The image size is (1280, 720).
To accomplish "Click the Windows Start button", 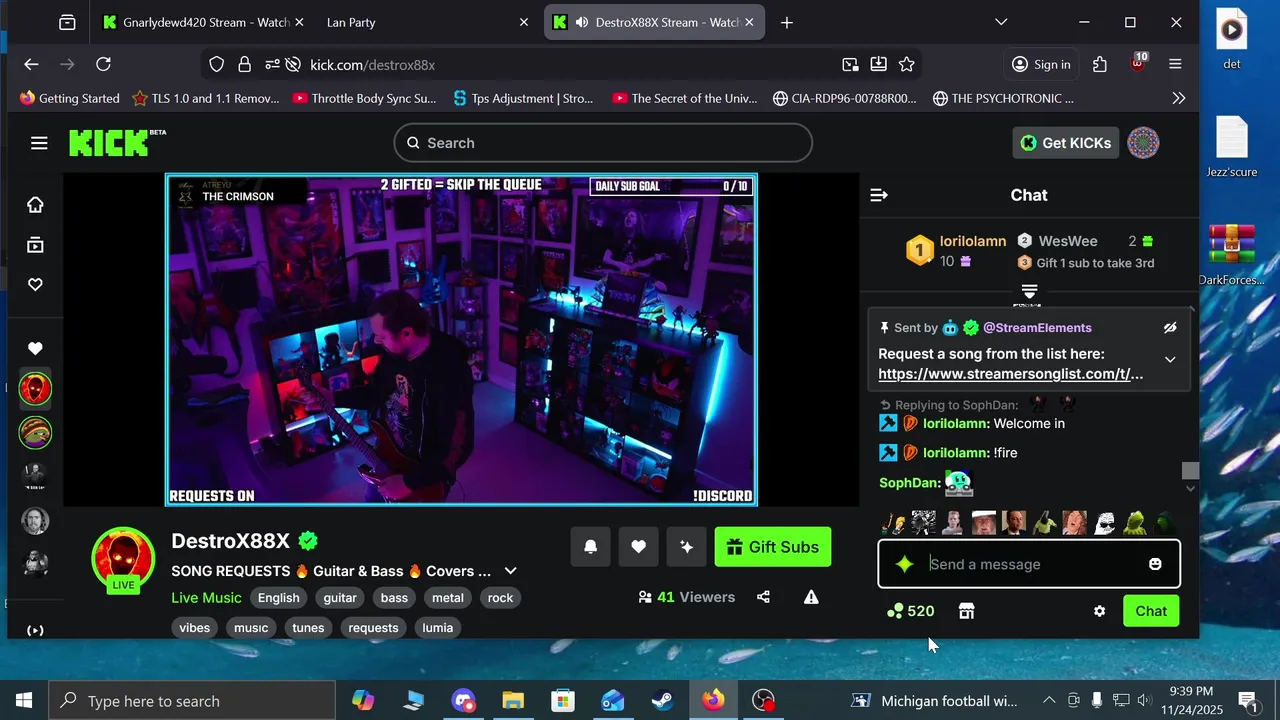I will (x=24, y=700).
